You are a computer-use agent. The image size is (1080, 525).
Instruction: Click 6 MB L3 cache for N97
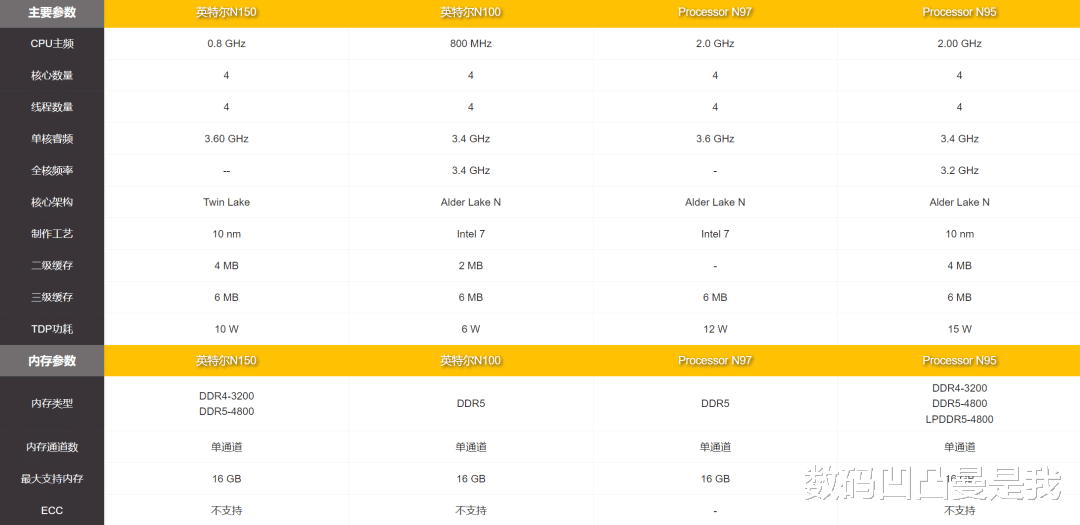[715, 297]
